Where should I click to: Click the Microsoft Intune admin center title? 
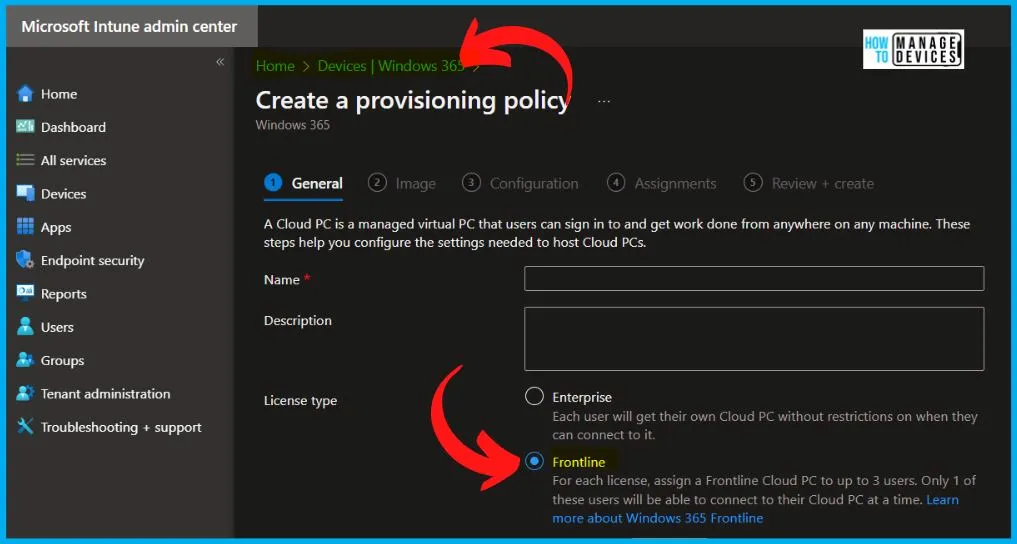click(x=129, y=27)
